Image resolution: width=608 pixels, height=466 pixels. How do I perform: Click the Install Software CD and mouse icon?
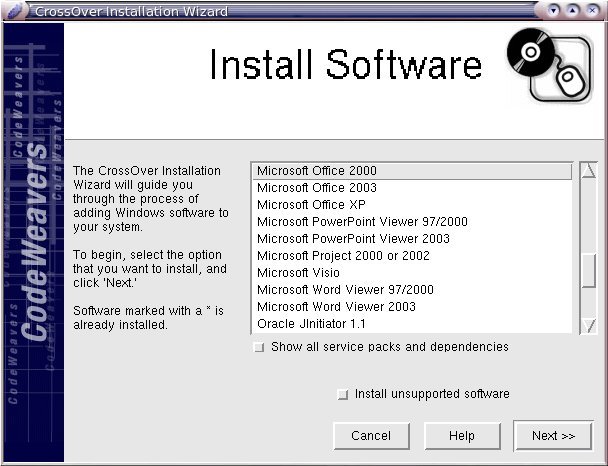click(550, 66)
